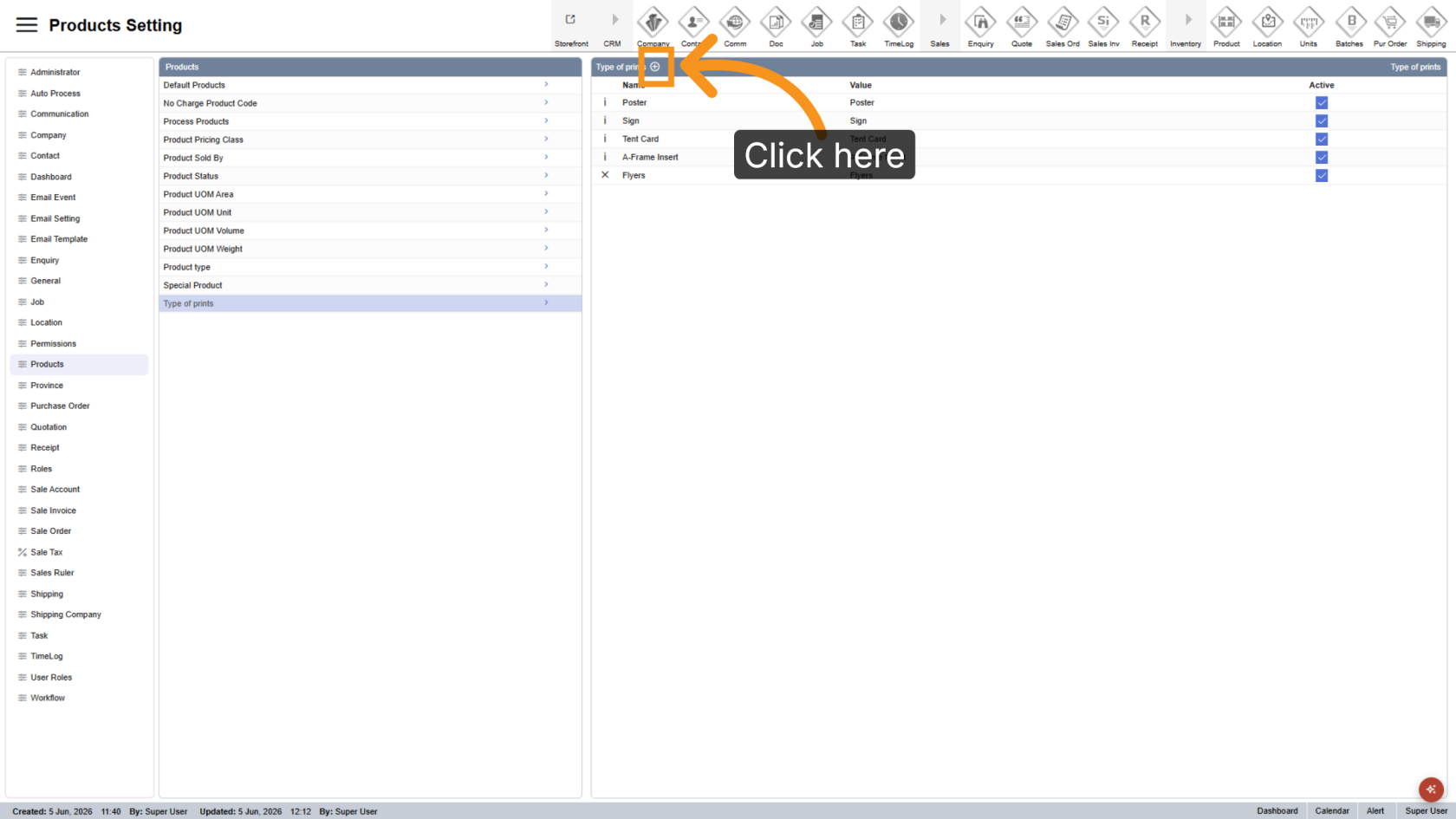1456x819 pixels.
Task: Add a new Type of prints entry
Action: (x=655, y=67)
